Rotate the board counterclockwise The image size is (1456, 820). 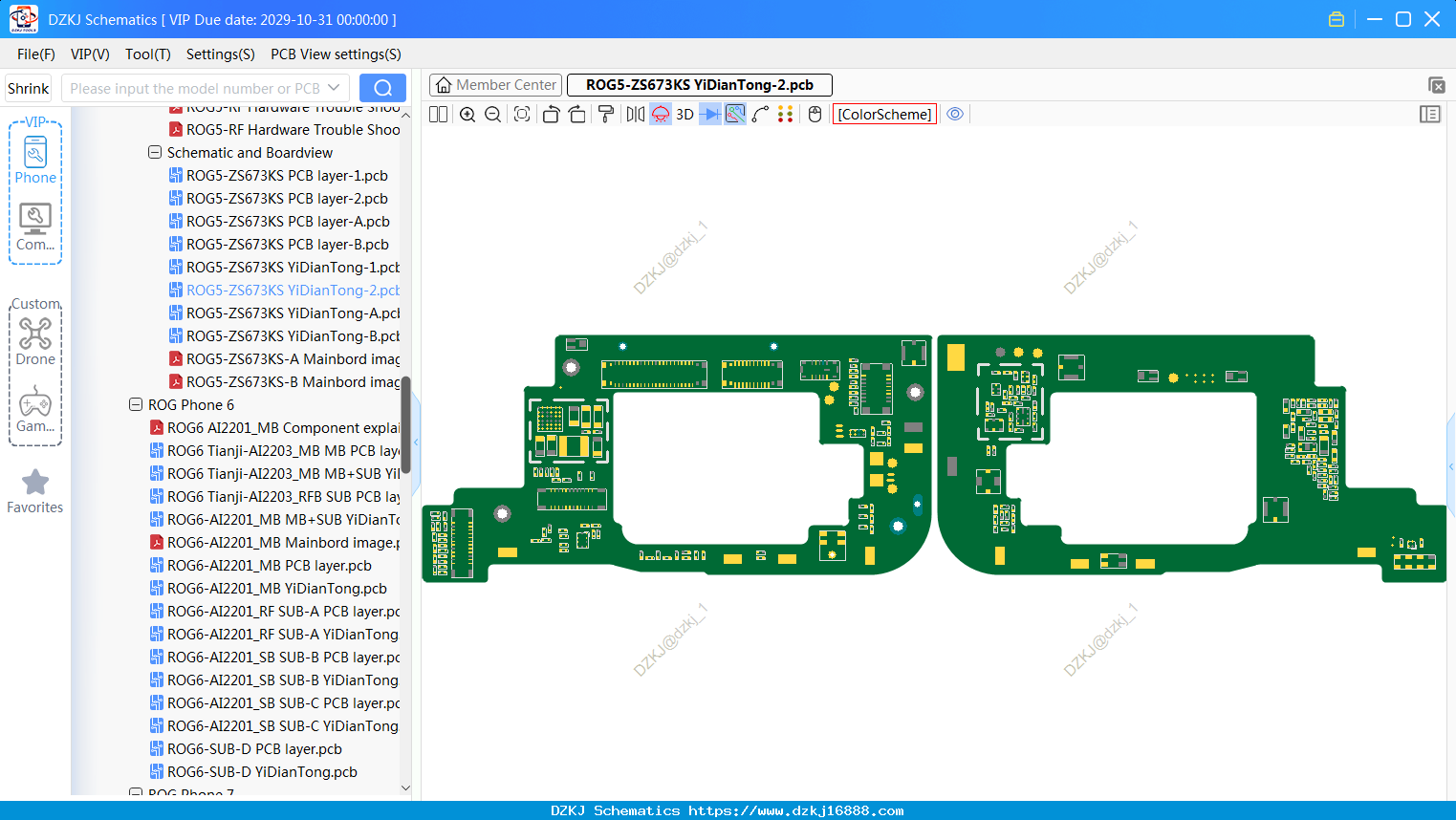[x=551, y=115]
